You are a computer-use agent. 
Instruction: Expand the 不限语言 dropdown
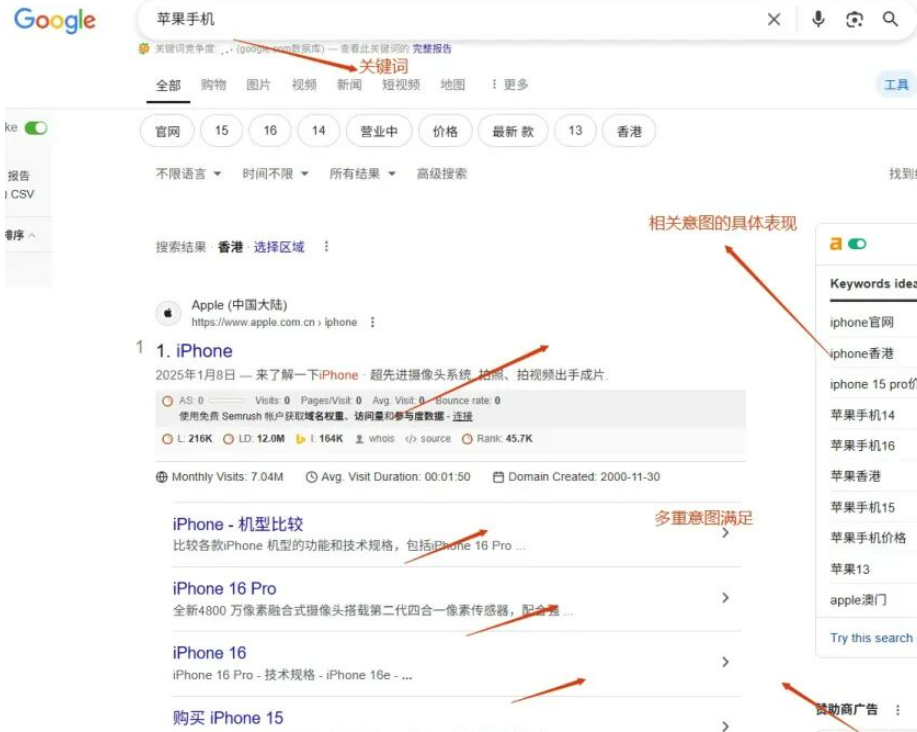pyautogui.click(x=188, y=174)
